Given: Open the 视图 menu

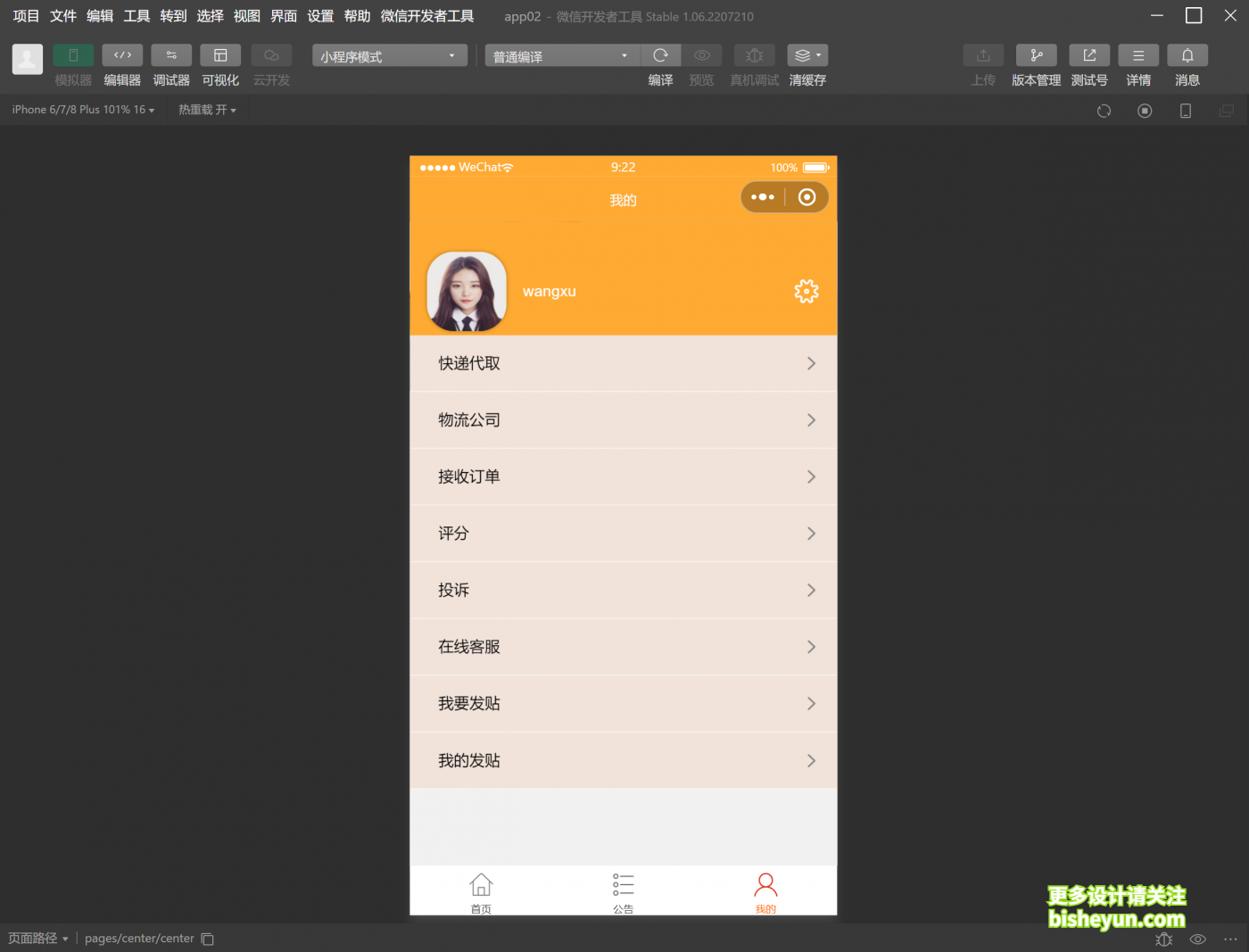Looking at the screenshot, I should click(247, 16).
